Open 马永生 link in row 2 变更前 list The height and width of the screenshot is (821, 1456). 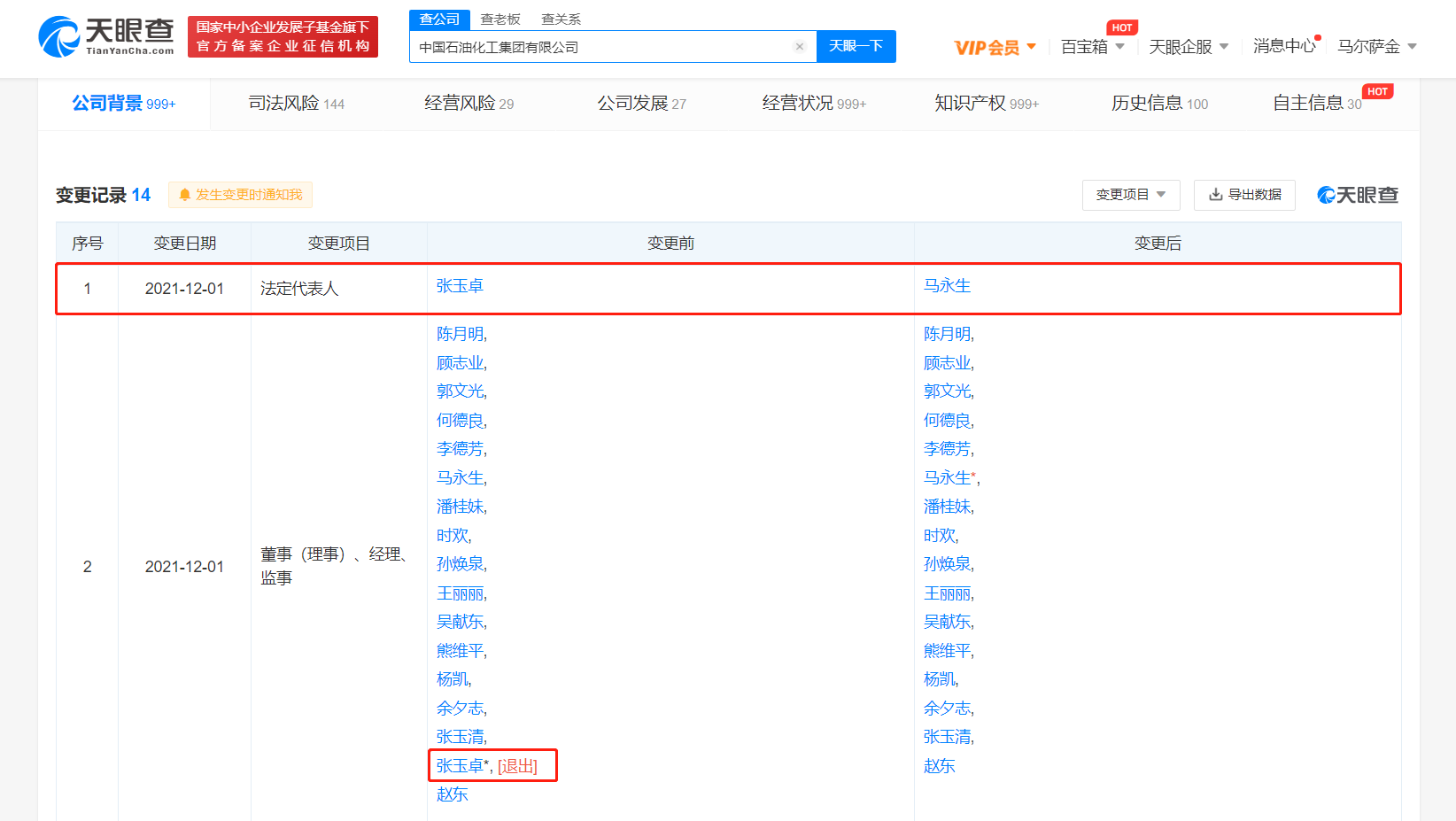461,478
